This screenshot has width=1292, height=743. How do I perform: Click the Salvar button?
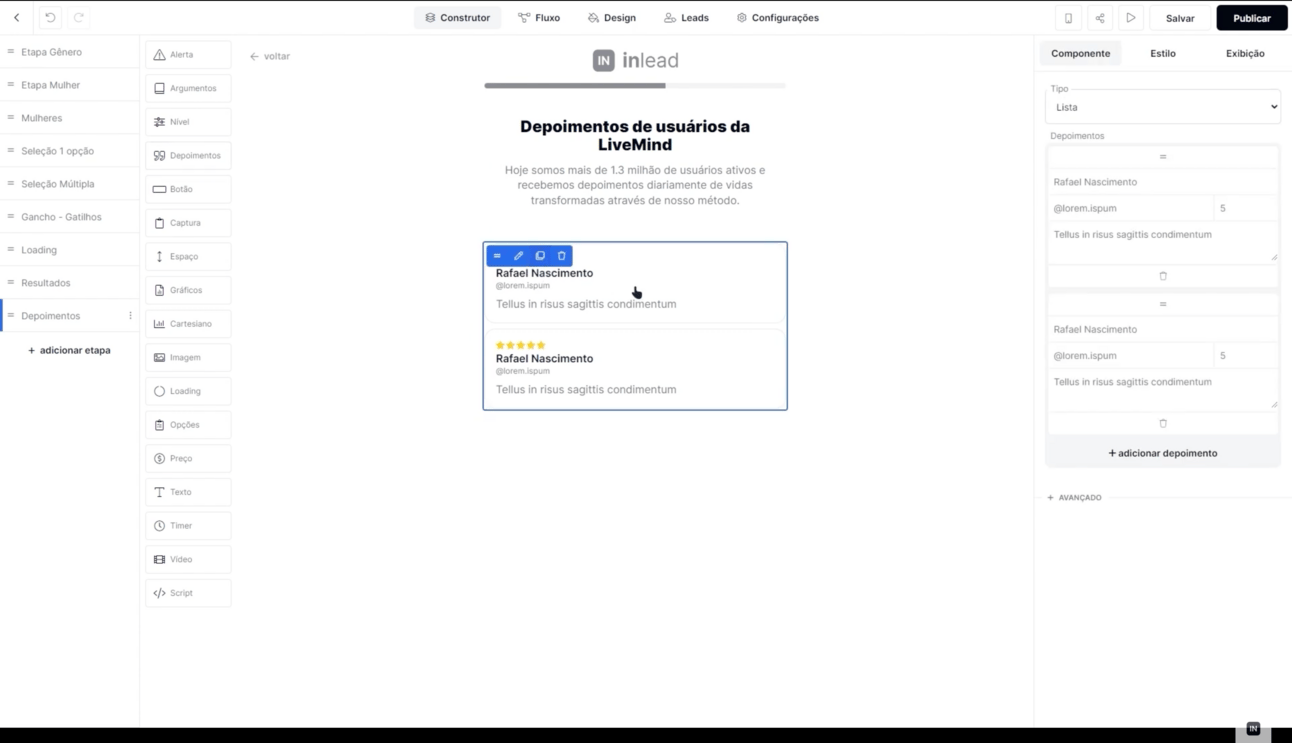coord(1180,18)
